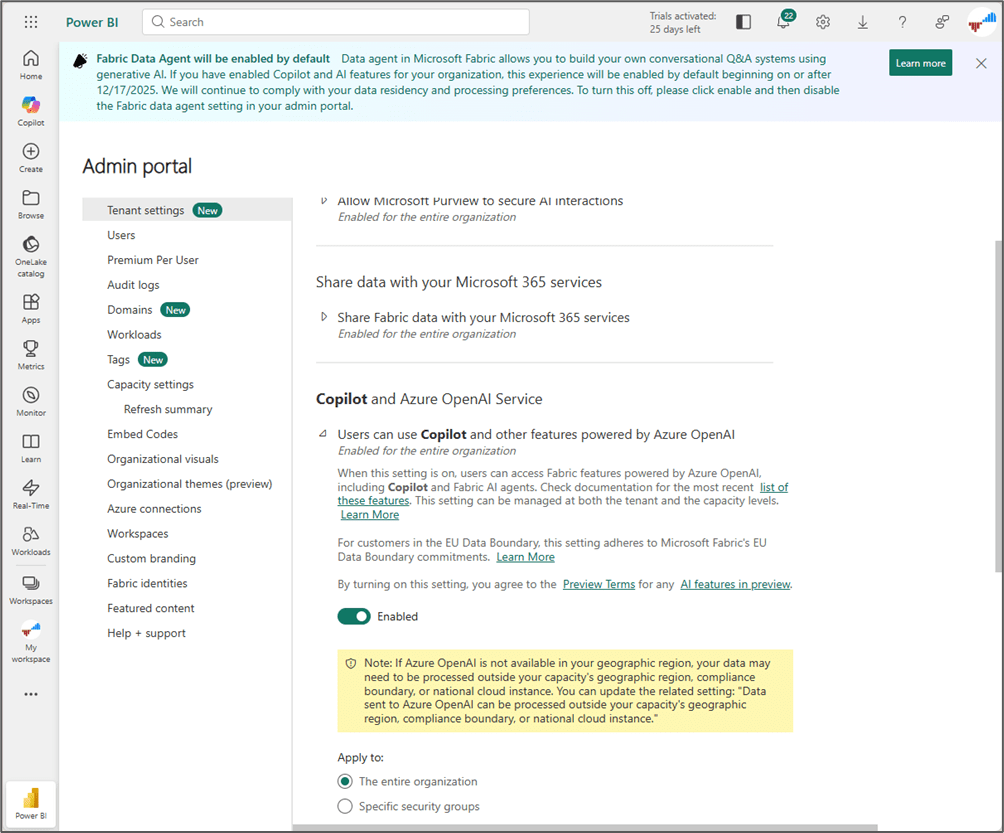
Task: Open the Help question mark icon
Action: pyautogui.click(x=902, y=22)
